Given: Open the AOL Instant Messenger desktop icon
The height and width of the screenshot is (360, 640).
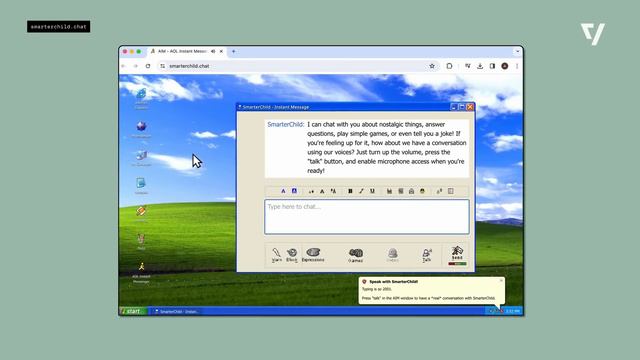Looking at the screenshot, I should [x=141, y=273].
